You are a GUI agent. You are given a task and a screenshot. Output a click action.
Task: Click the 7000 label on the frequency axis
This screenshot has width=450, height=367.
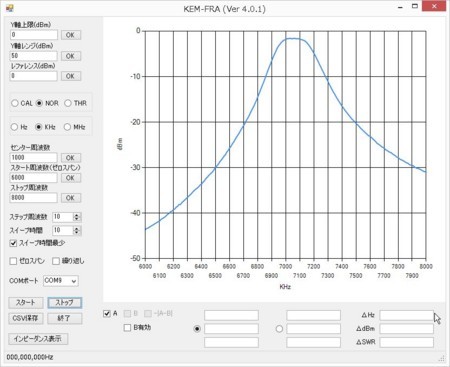(285, 266)
